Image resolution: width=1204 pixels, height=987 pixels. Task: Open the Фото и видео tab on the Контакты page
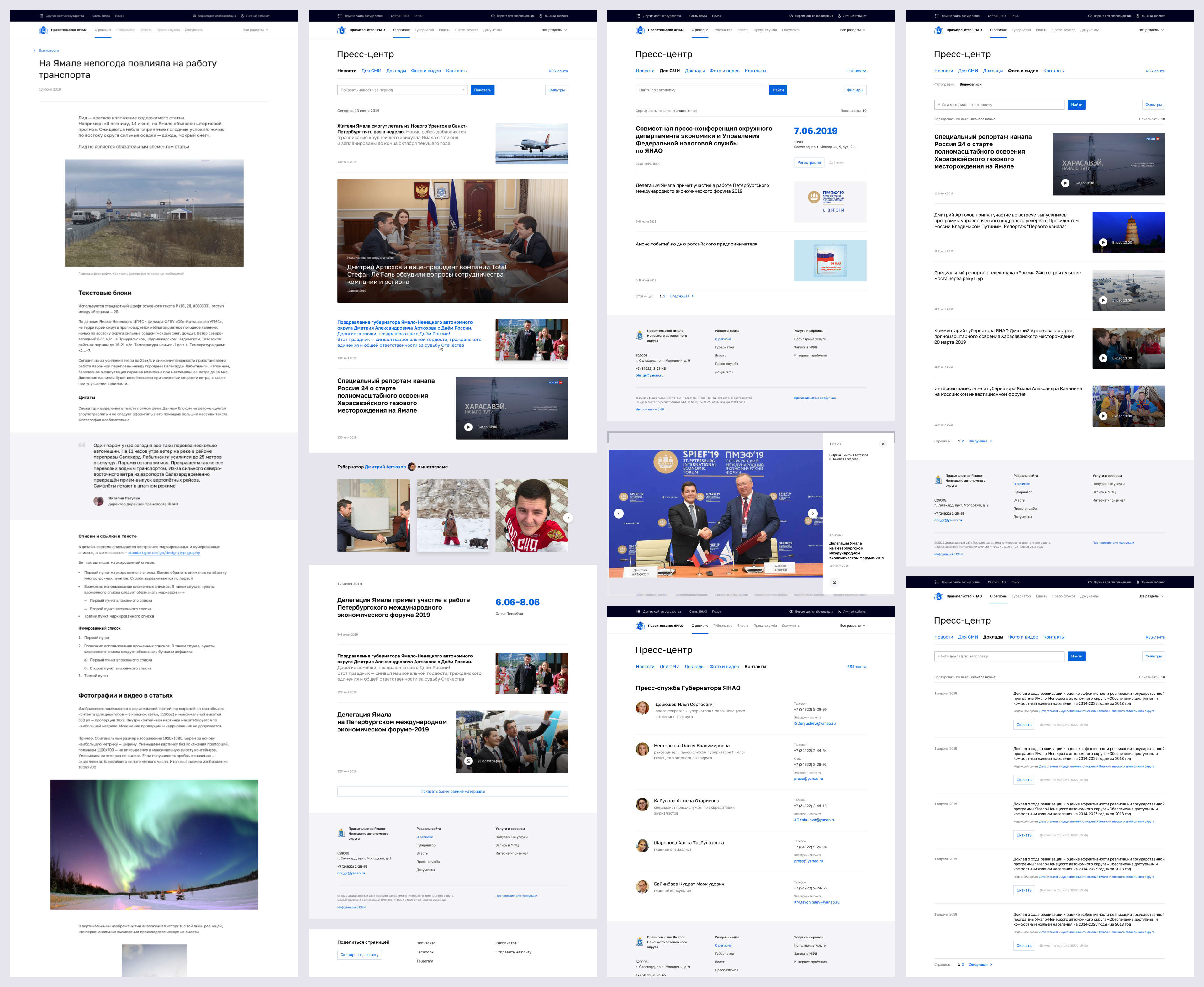724,667
